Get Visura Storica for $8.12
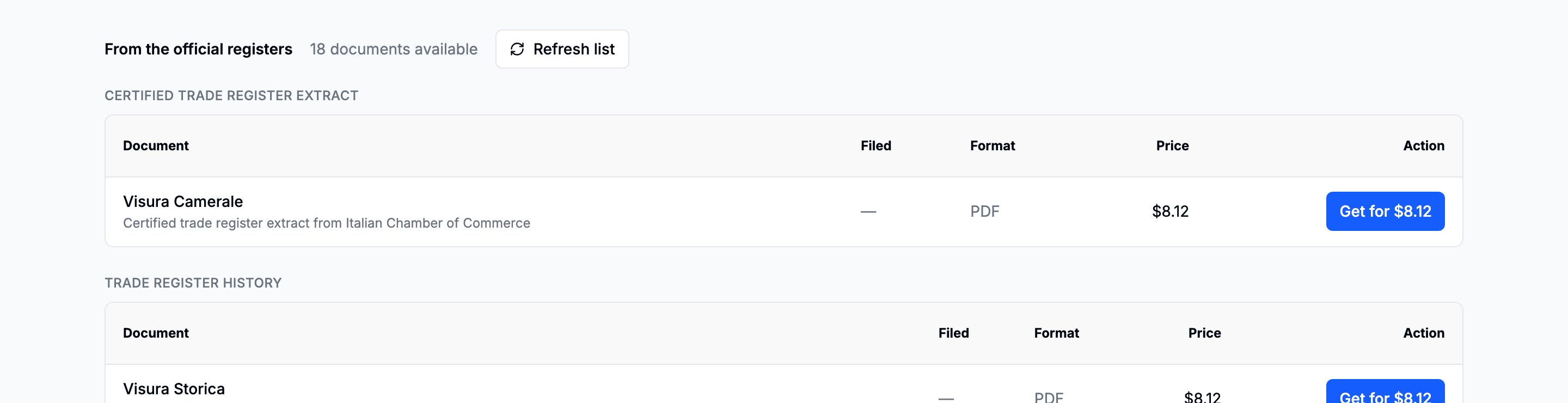This screenshot has height=403, width=1568. 1385,392
